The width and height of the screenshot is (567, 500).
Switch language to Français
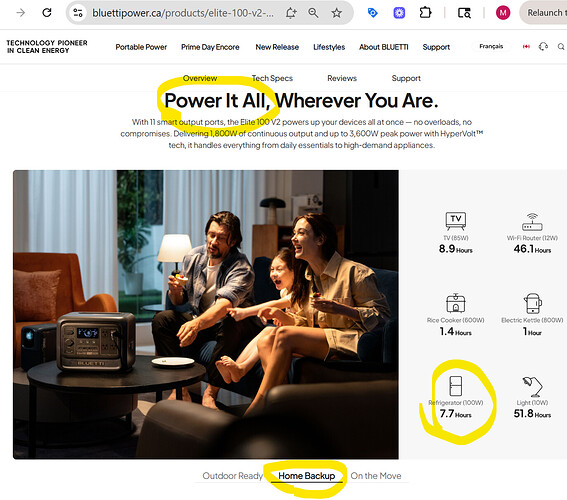491,46
